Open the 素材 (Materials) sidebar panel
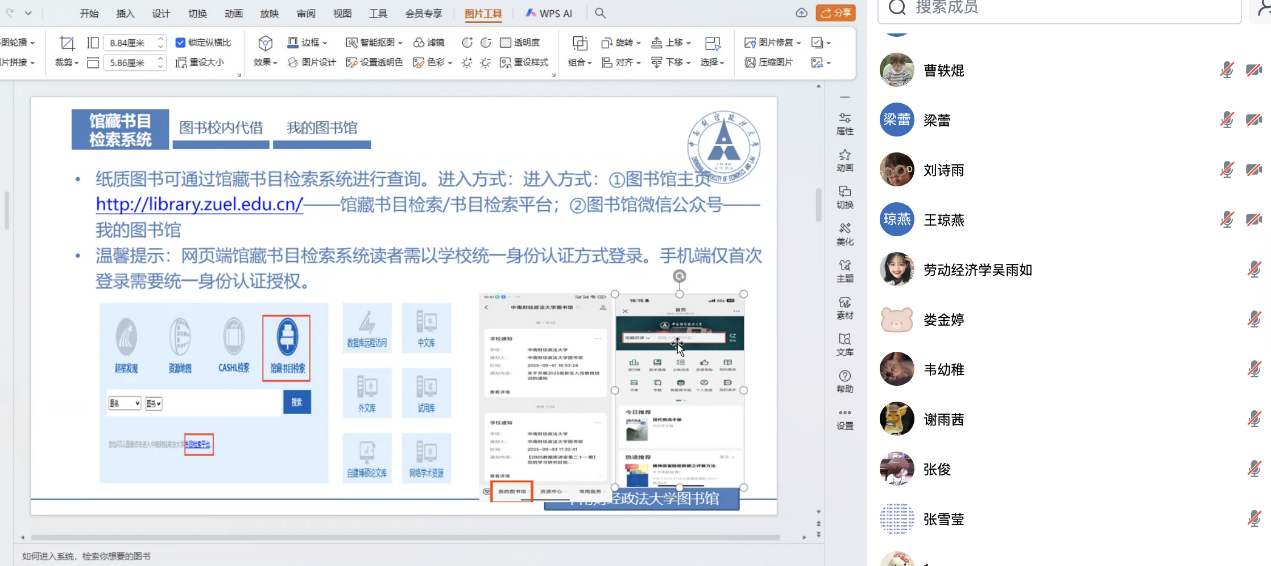This screenshot has height=566, width=1271. point(845,308)
